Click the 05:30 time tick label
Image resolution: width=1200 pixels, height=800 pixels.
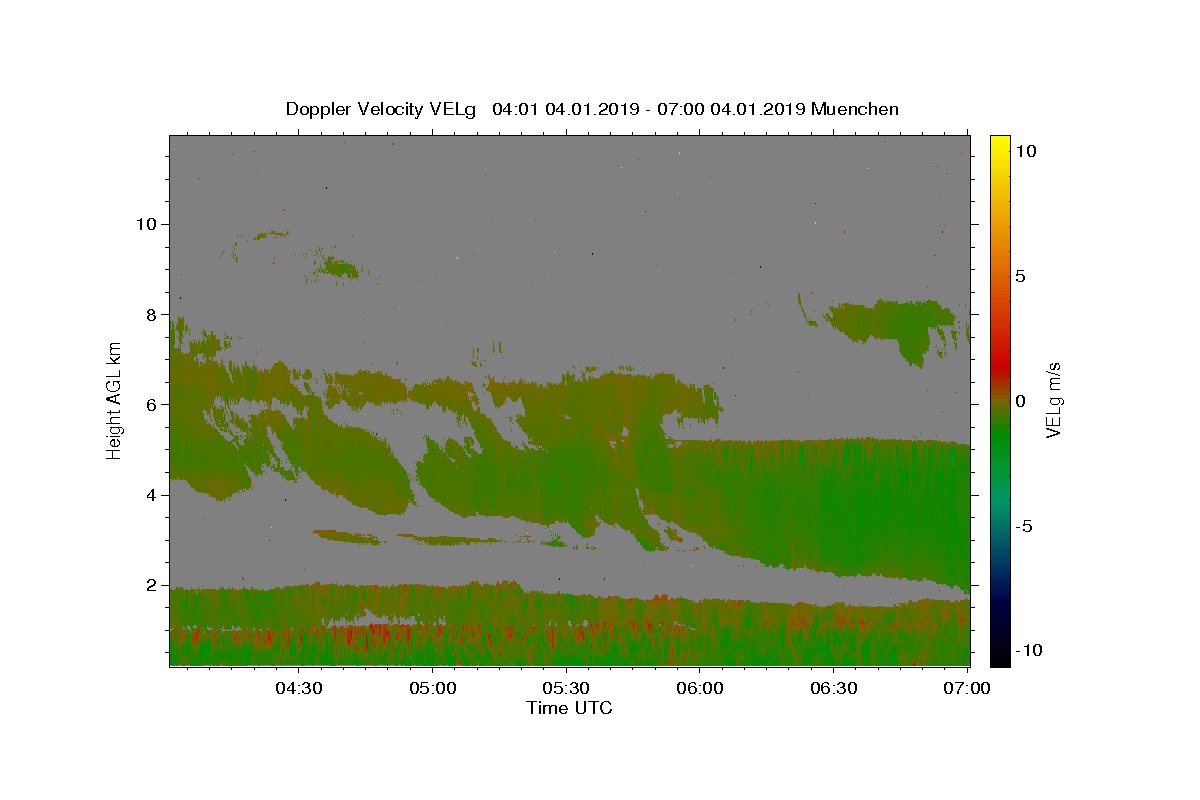[x=566, y=688]
